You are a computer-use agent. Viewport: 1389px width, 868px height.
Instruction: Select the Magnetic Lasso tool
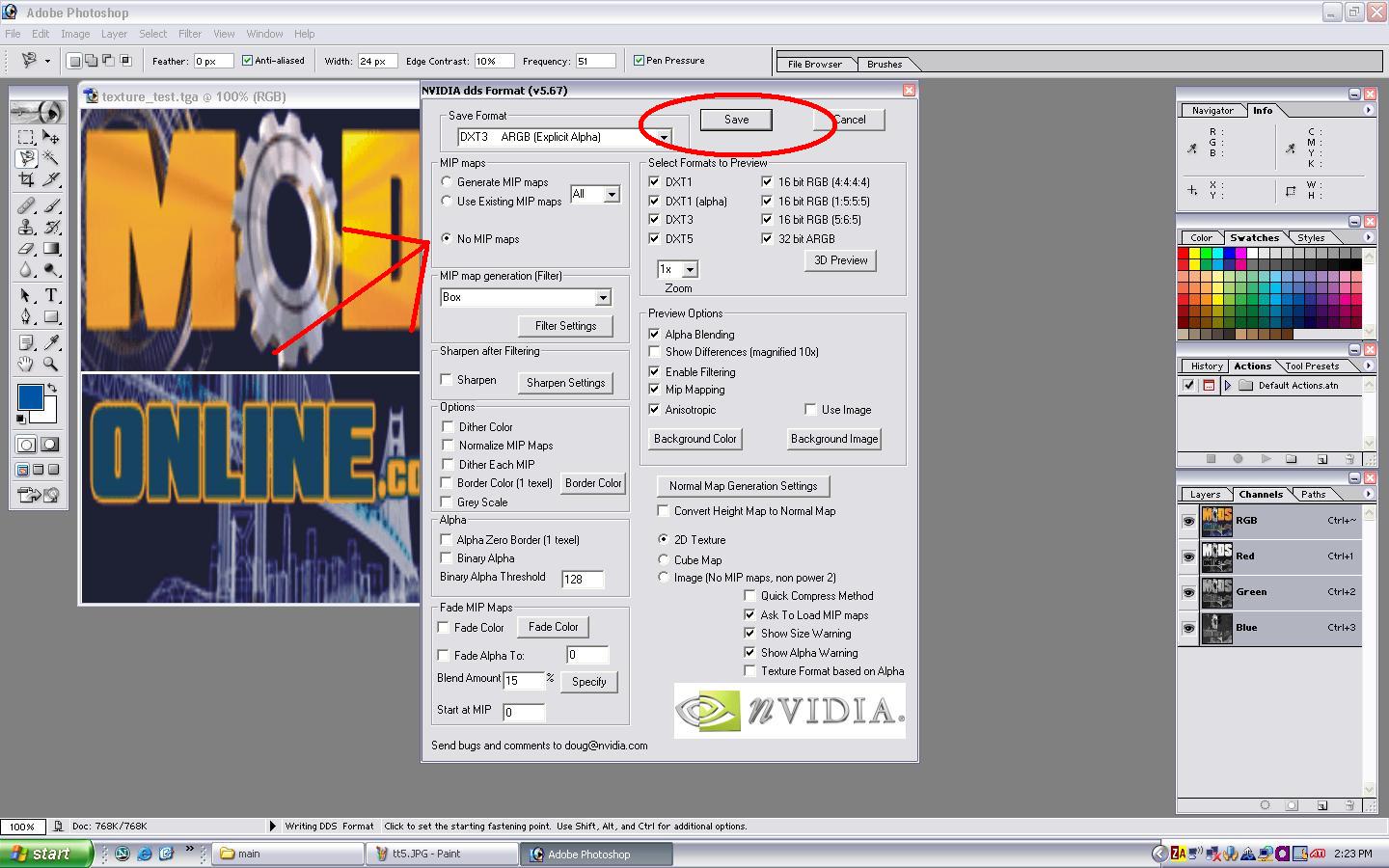27,158
